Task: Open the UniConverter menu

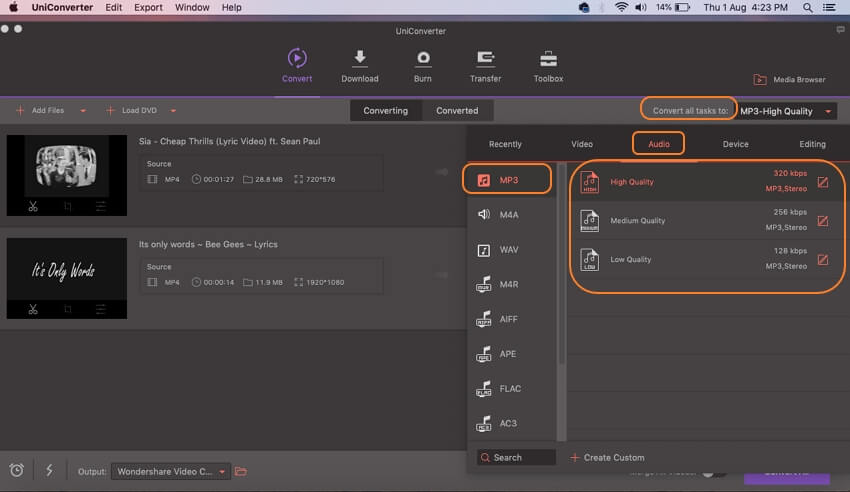Action: click(62, 8)
